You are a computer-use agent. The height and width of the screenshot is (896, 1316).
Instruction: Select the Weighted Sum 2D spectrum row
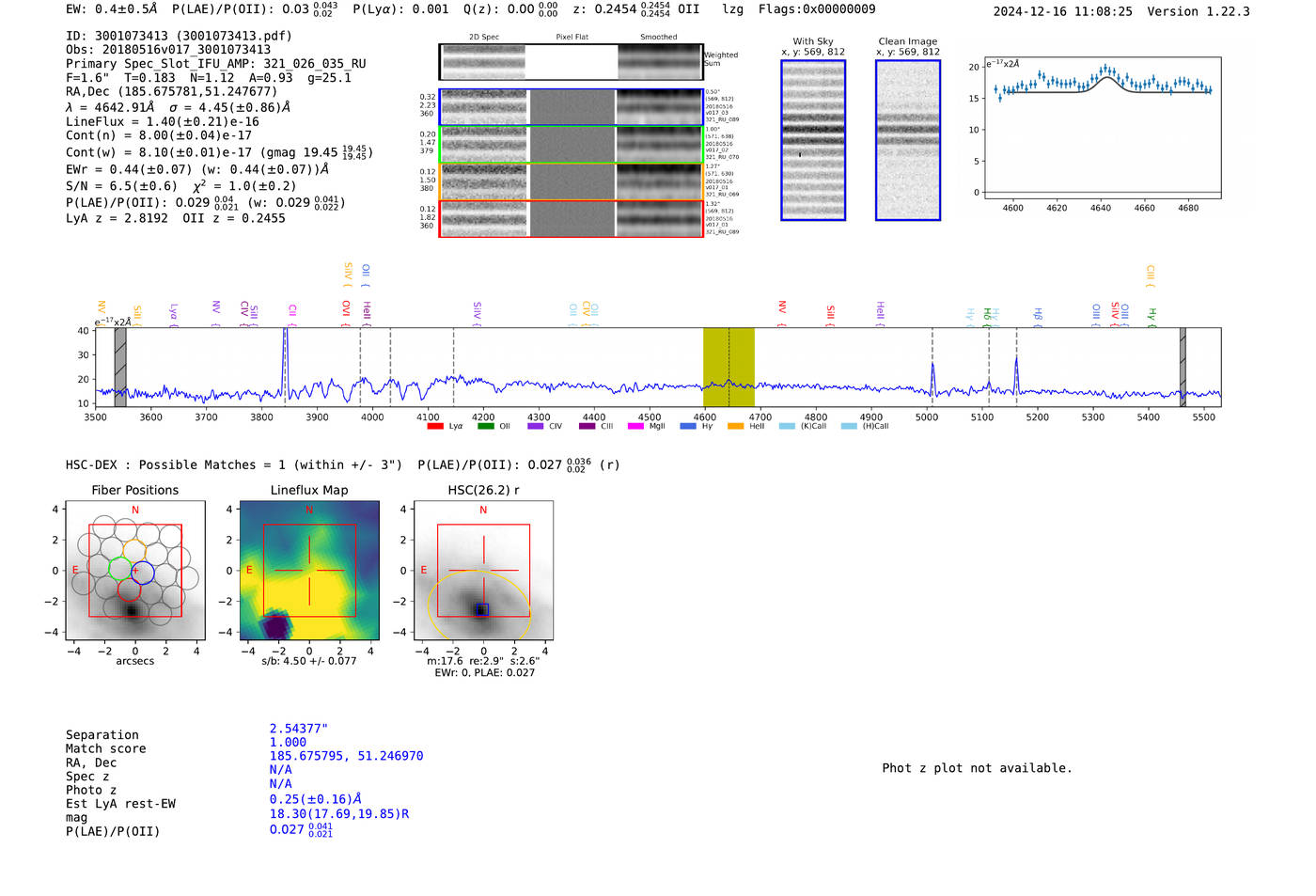[571, 62]
